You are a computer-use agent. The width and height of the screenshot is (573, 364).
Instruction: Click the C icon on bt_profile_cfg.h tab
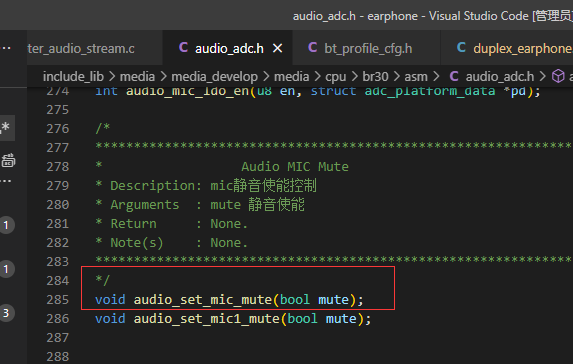pos(312,48)
